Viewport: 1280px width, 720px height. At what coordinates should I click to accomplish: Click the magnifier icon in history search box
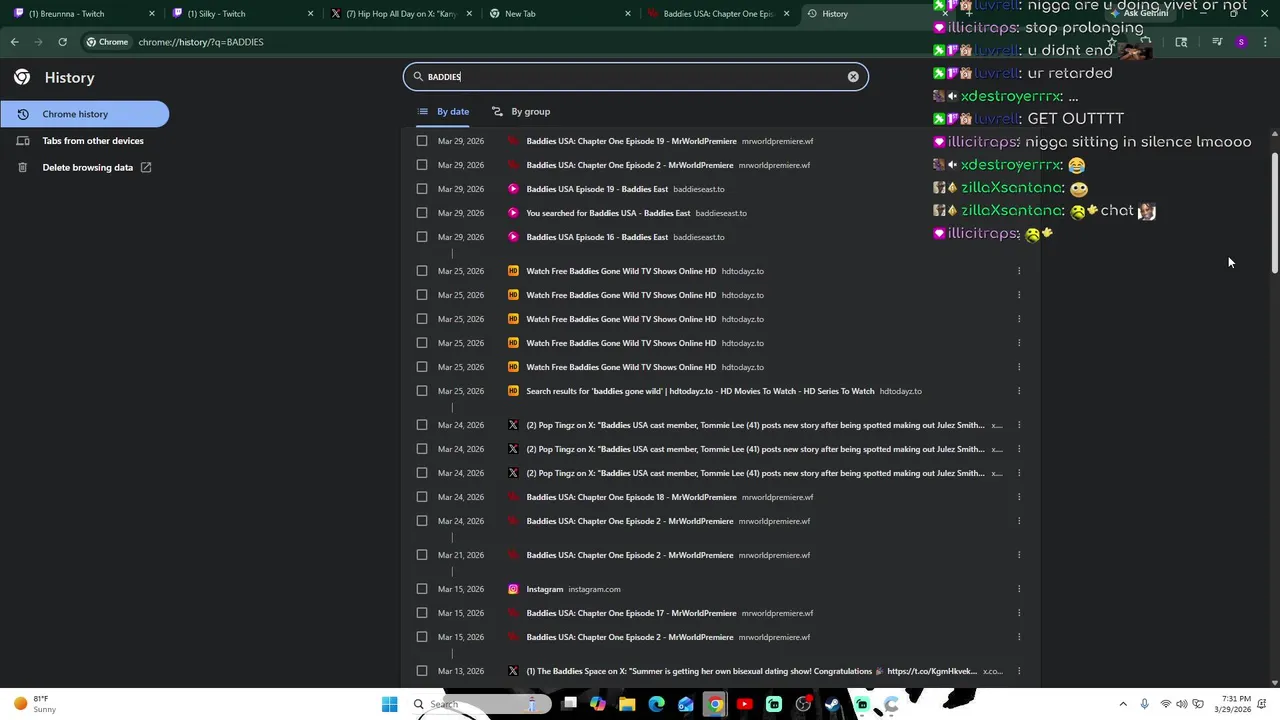418,77
